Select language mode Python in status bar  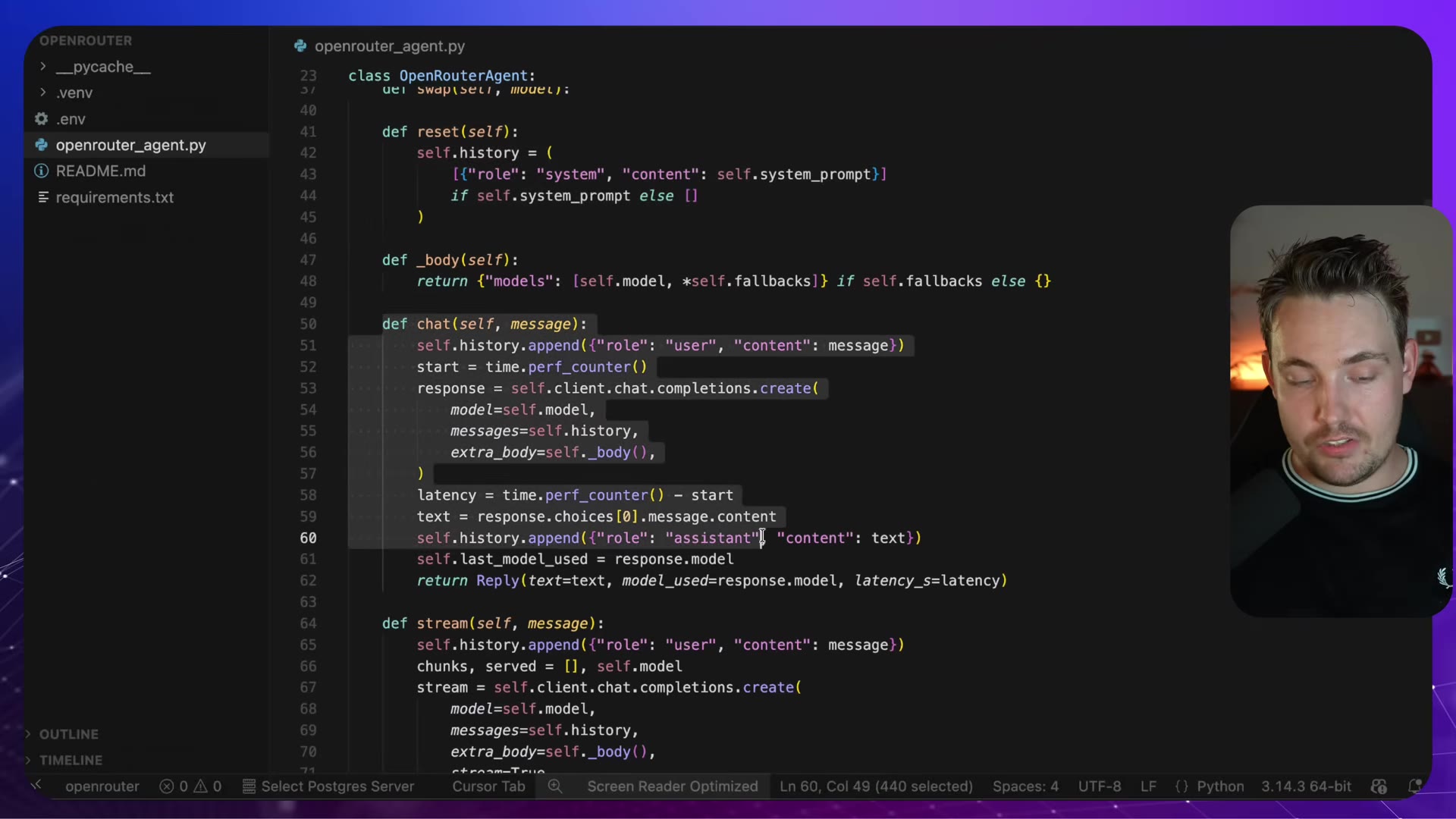coord(1220,786)
